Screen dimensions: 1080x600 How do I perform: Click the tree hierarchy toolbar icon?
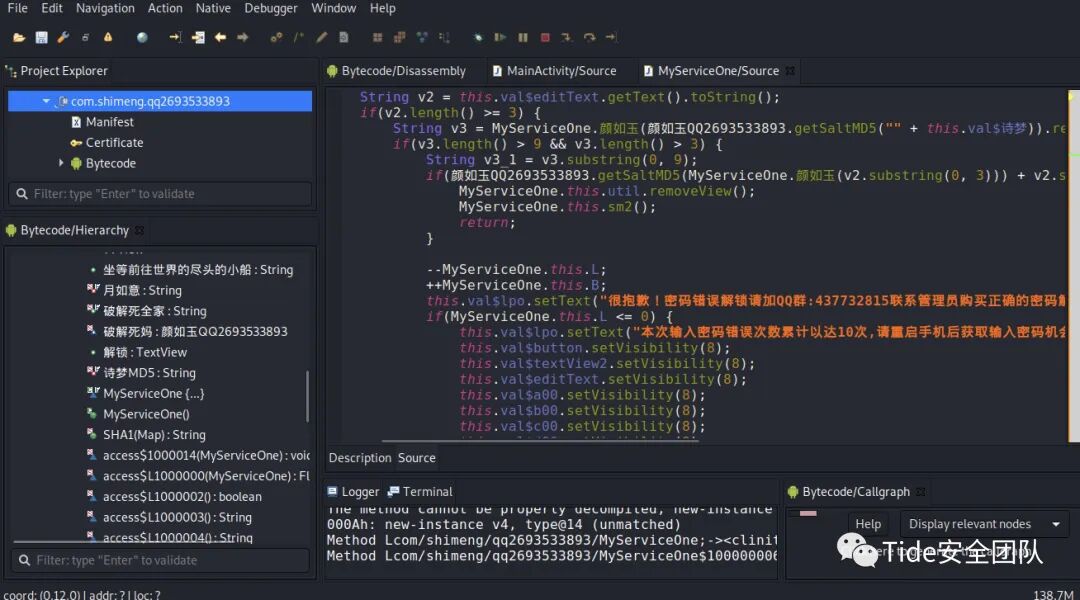pos(444,37)
